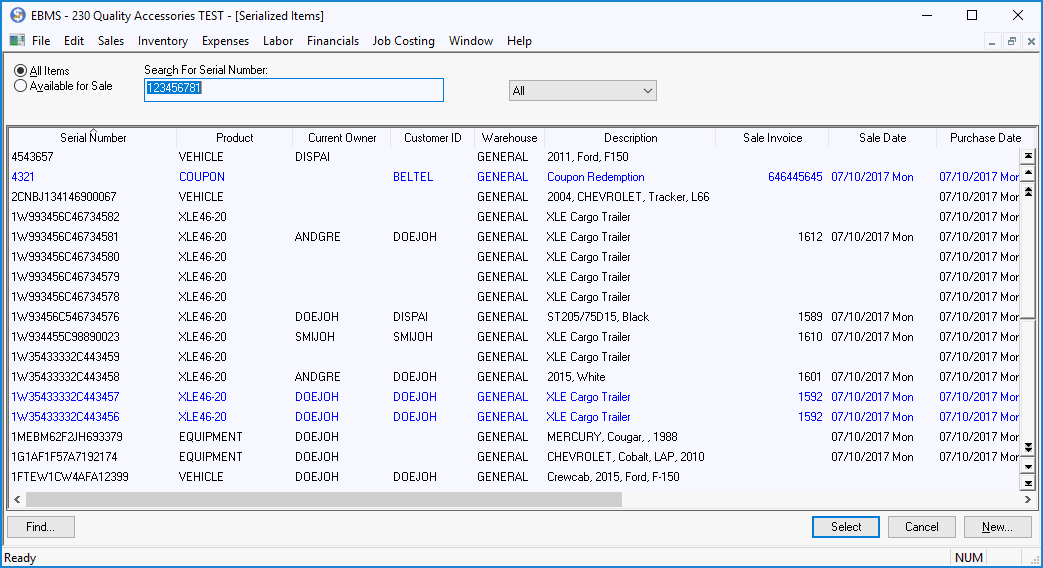Sort by Sale Date column header
This screenshot has height=568, width=1043.
[882, 138]
